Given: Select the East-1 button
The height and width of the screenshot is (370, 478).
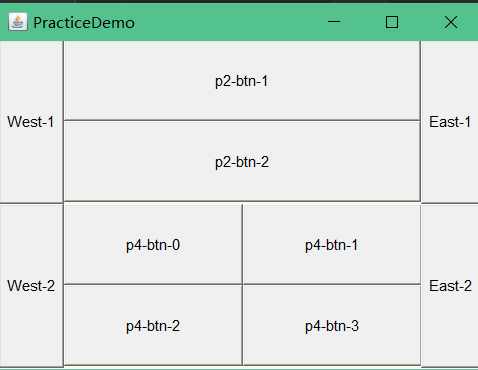Looking at the screenshot, I should point(450,122).
